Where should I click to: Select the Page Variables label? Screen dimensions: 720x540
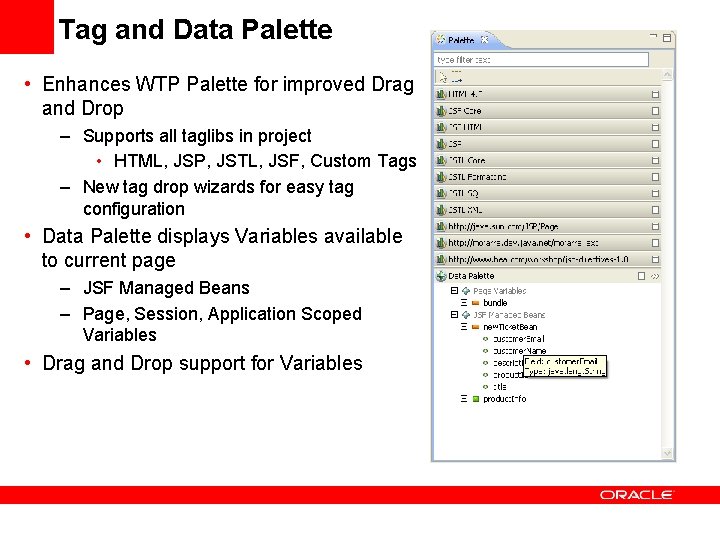[500, 291]
